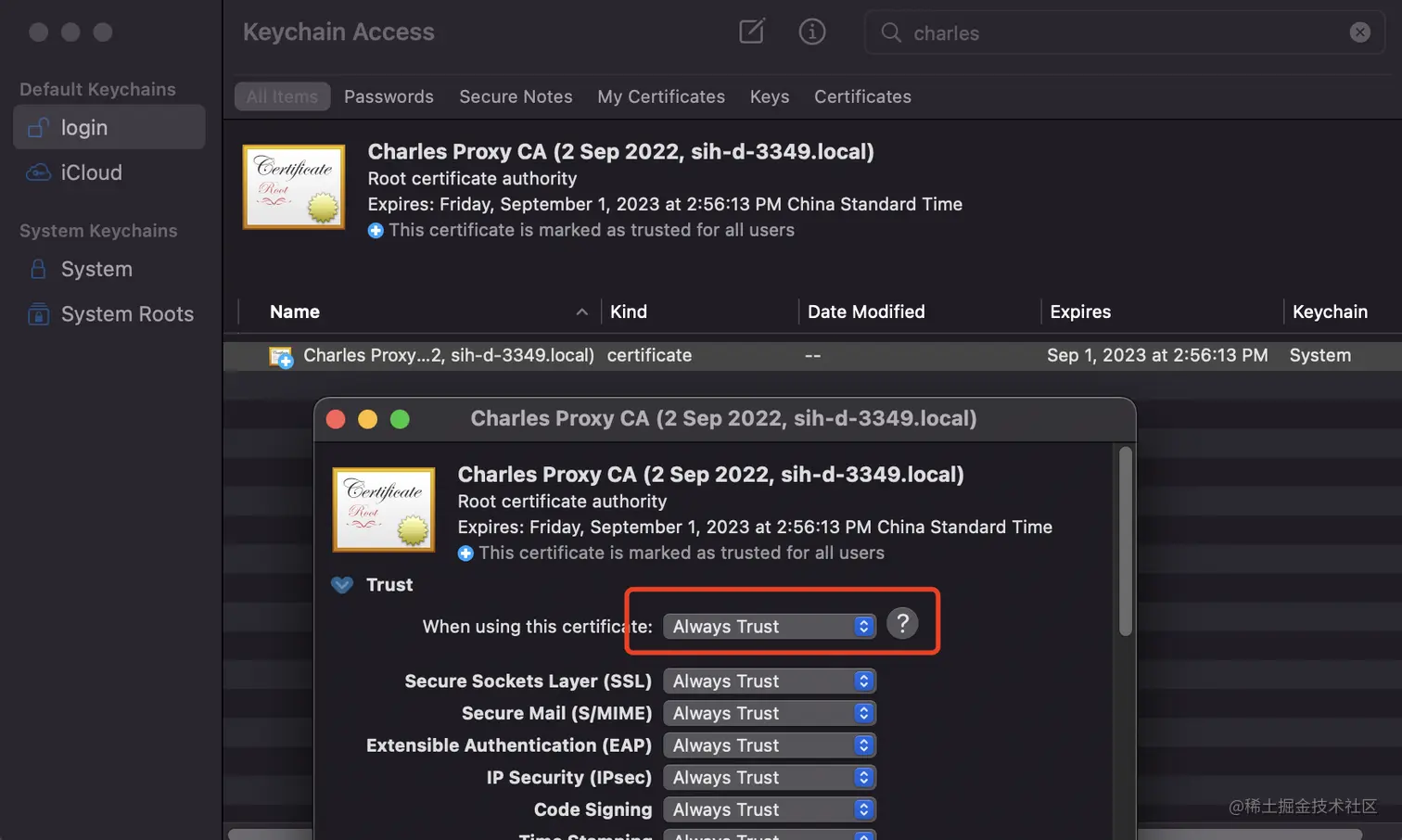Click the blue plus trusted badge in dialog
Screen dimensions: 1402x840
point(465,554)
